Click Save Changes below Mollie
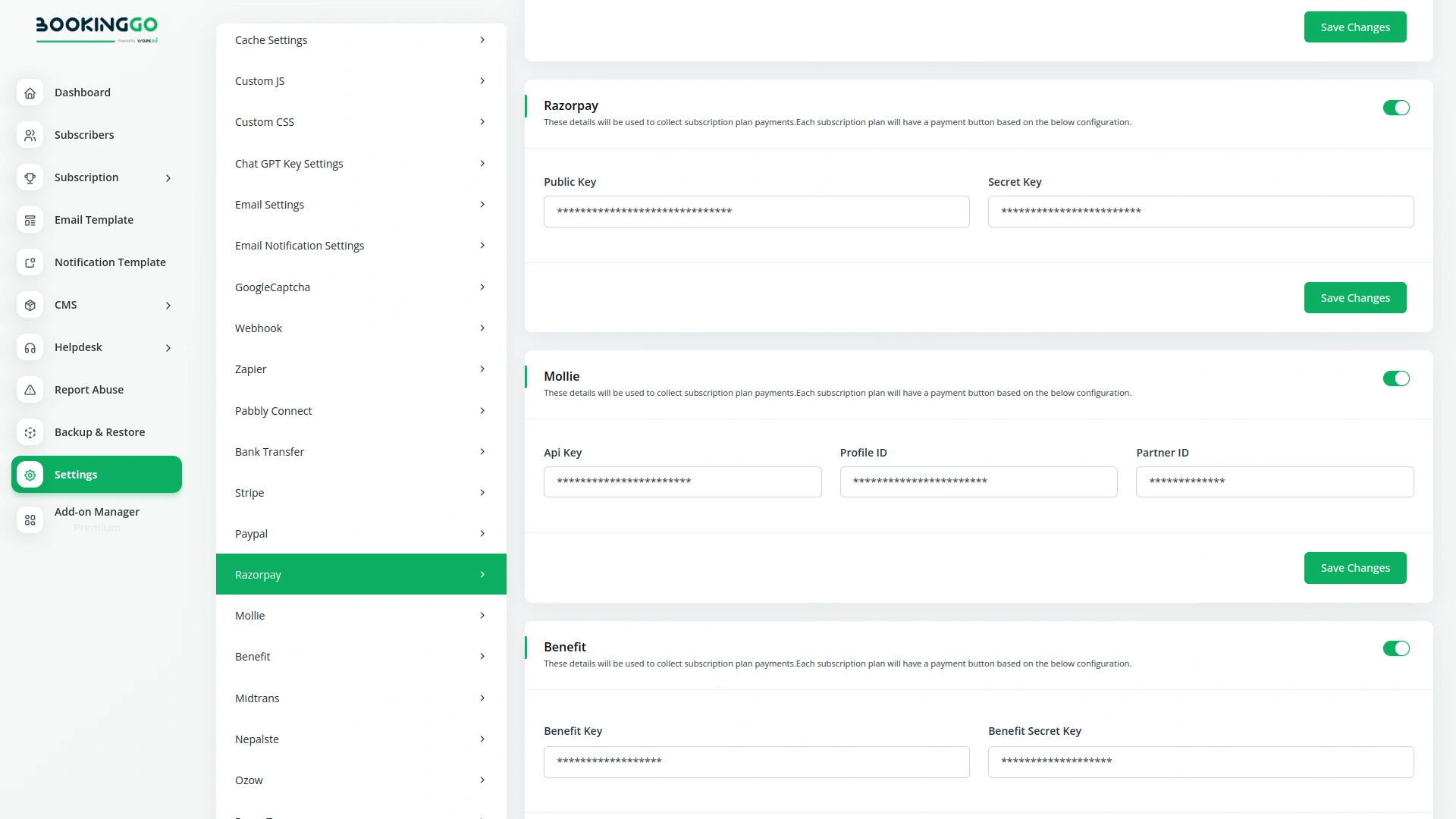Screen dimensions: 1456x819 coord(1355,567)
